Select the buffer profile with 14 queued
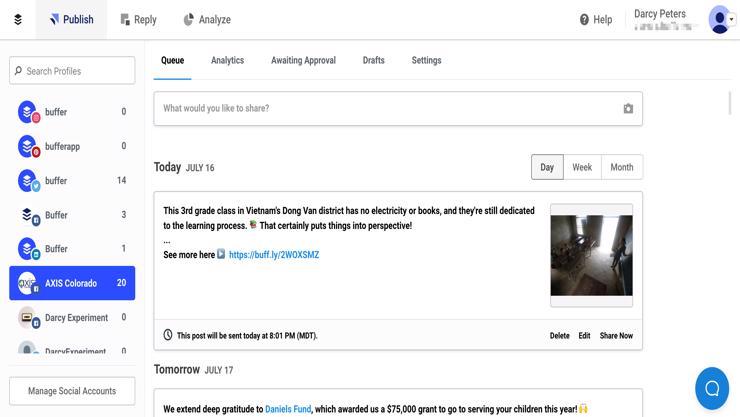The height and width of the screenshot is (417, 740). coord(72,181)
